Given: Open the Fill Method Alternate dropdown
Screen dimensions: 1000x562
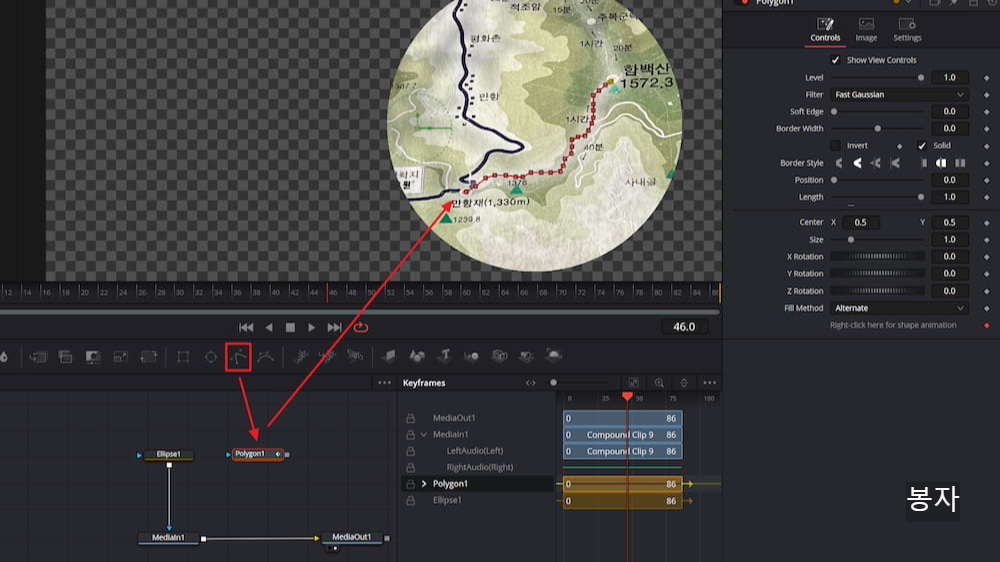Looking at the screenshot, I should coord(899,308).
